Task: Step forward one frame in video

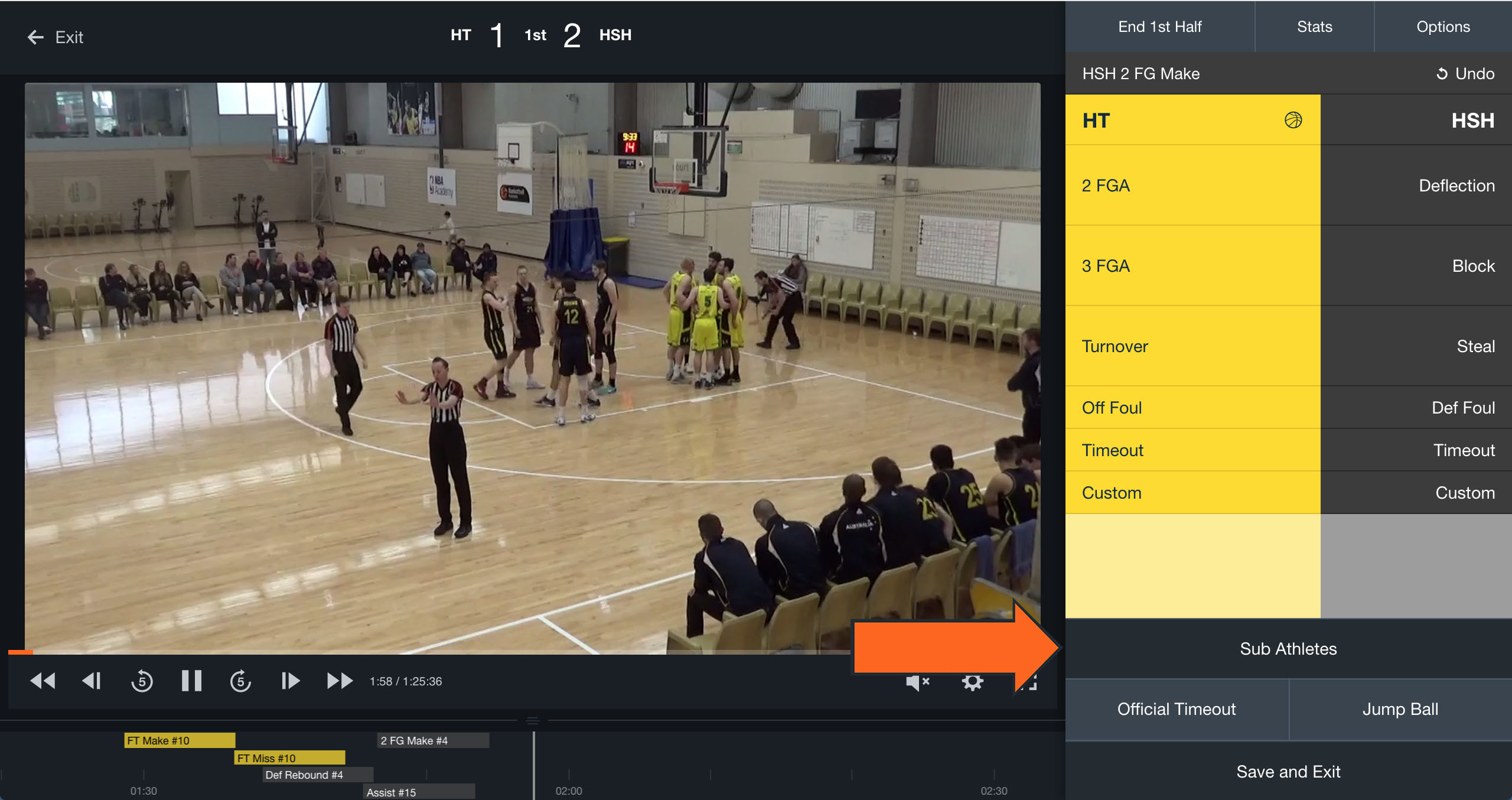Action: [x=290, y=681]
